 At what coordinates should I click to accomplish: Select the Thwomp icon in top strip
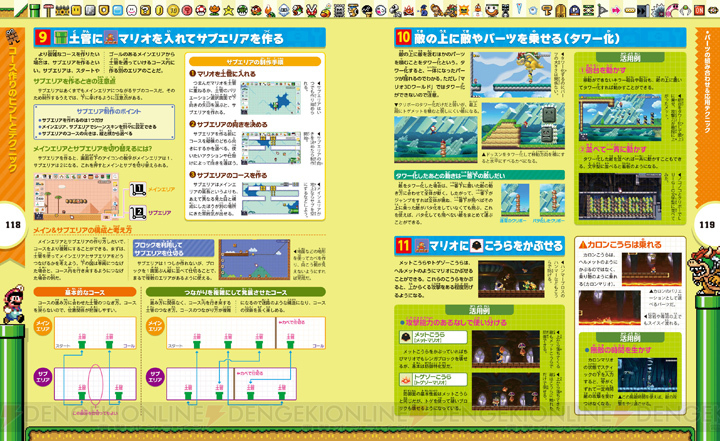pos(338,10)
